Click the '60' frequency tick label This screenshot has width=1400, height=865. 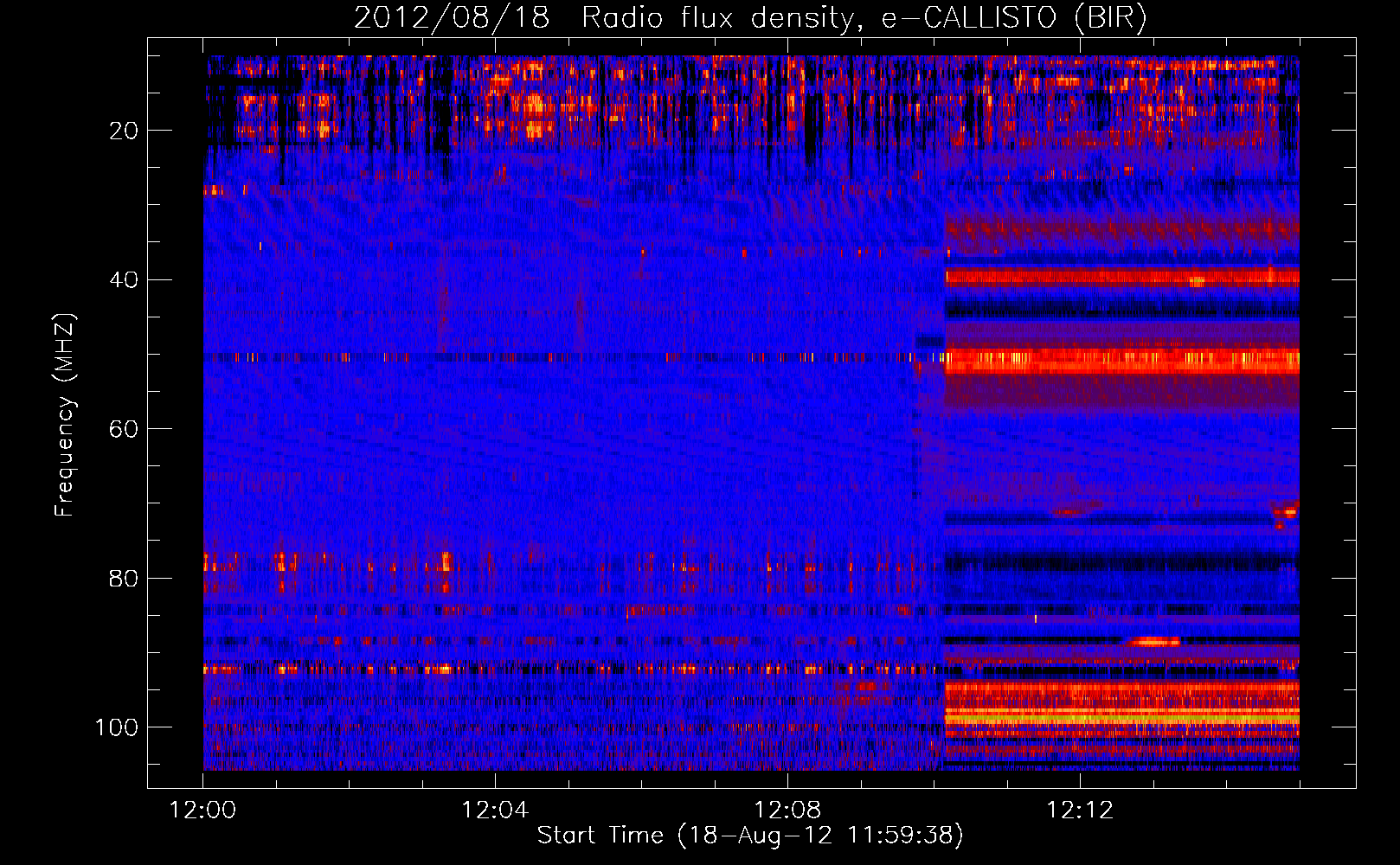(125, 429)
